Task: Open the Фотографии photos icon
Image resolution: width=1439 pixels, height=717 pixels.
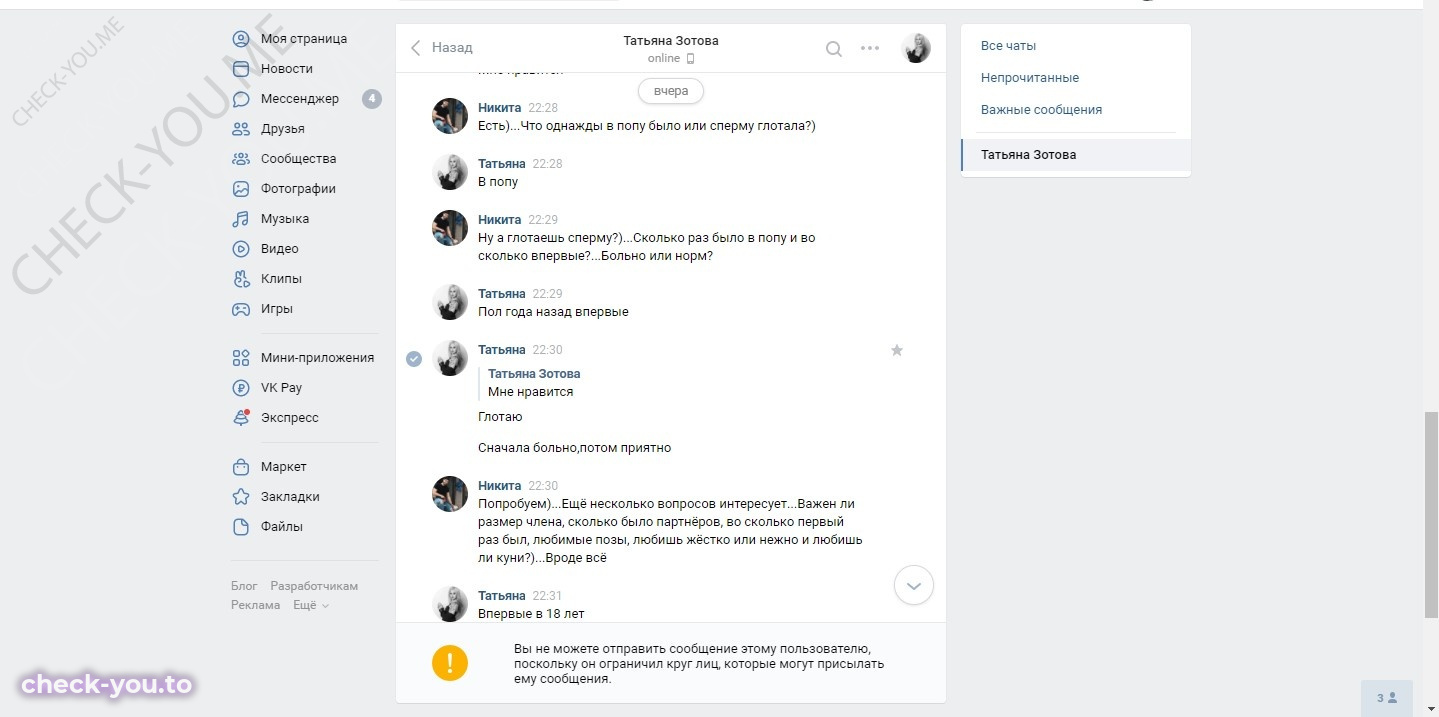Action: tap(241, 189)
